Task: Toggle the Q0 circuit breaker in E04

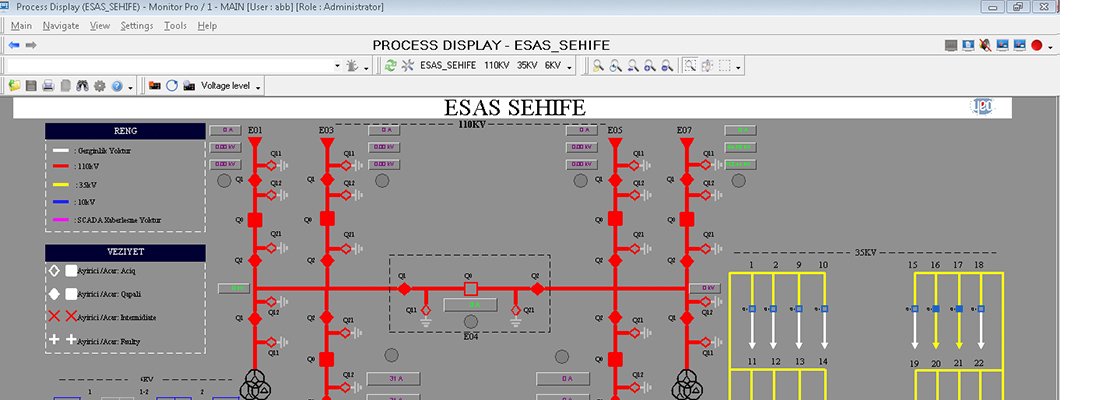Action: tap(468, 289)
